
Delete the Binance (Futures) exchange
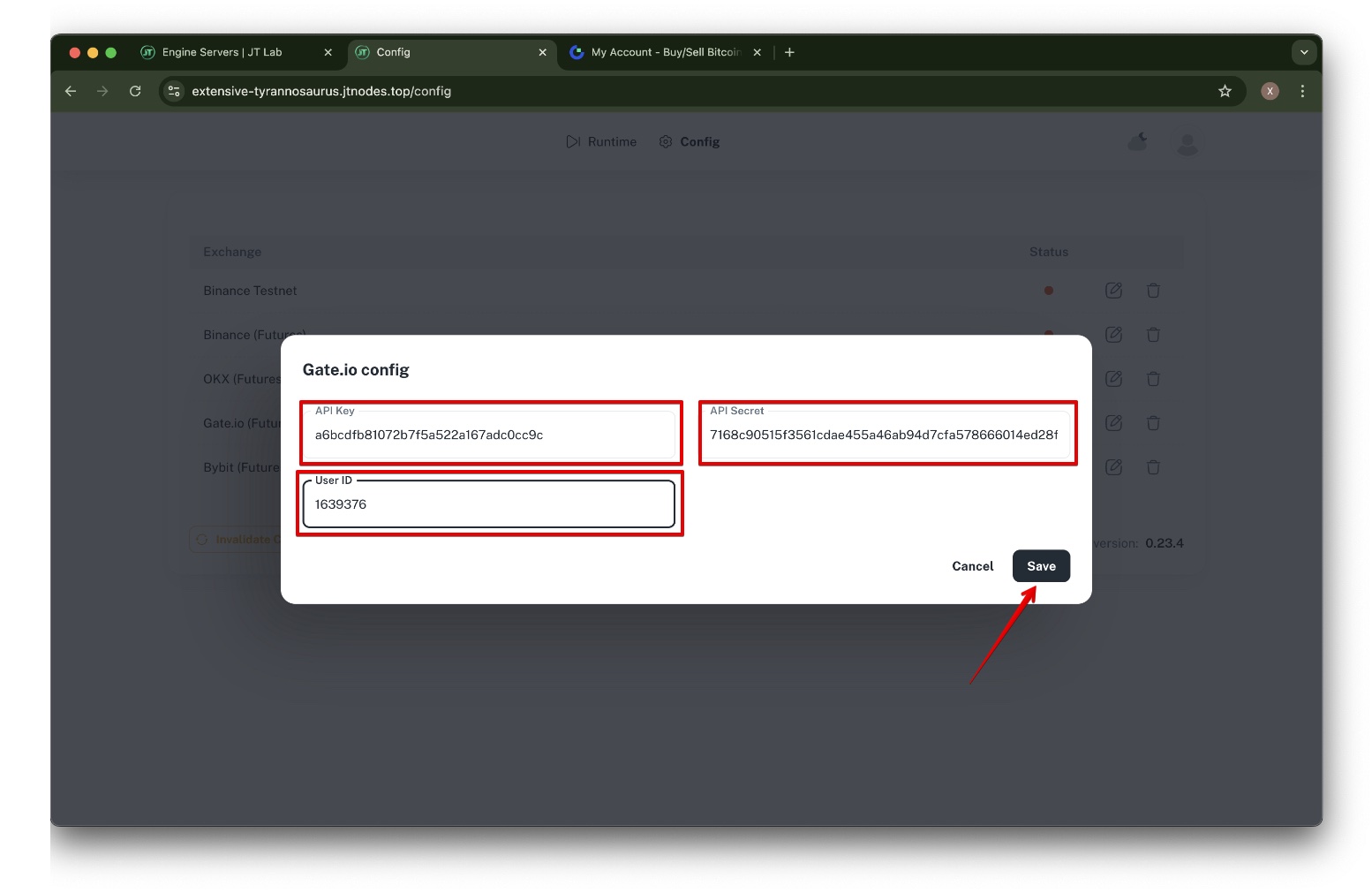pyautogui.click(x=1153, y=335)
